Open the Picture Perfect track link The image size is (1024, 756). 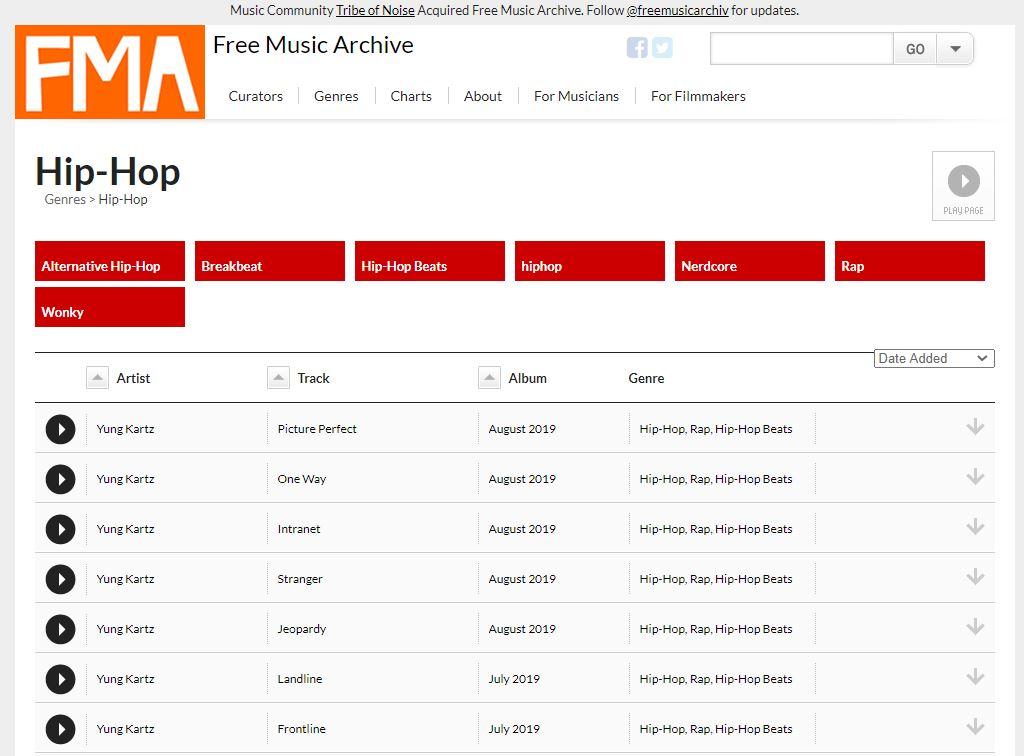317,429
